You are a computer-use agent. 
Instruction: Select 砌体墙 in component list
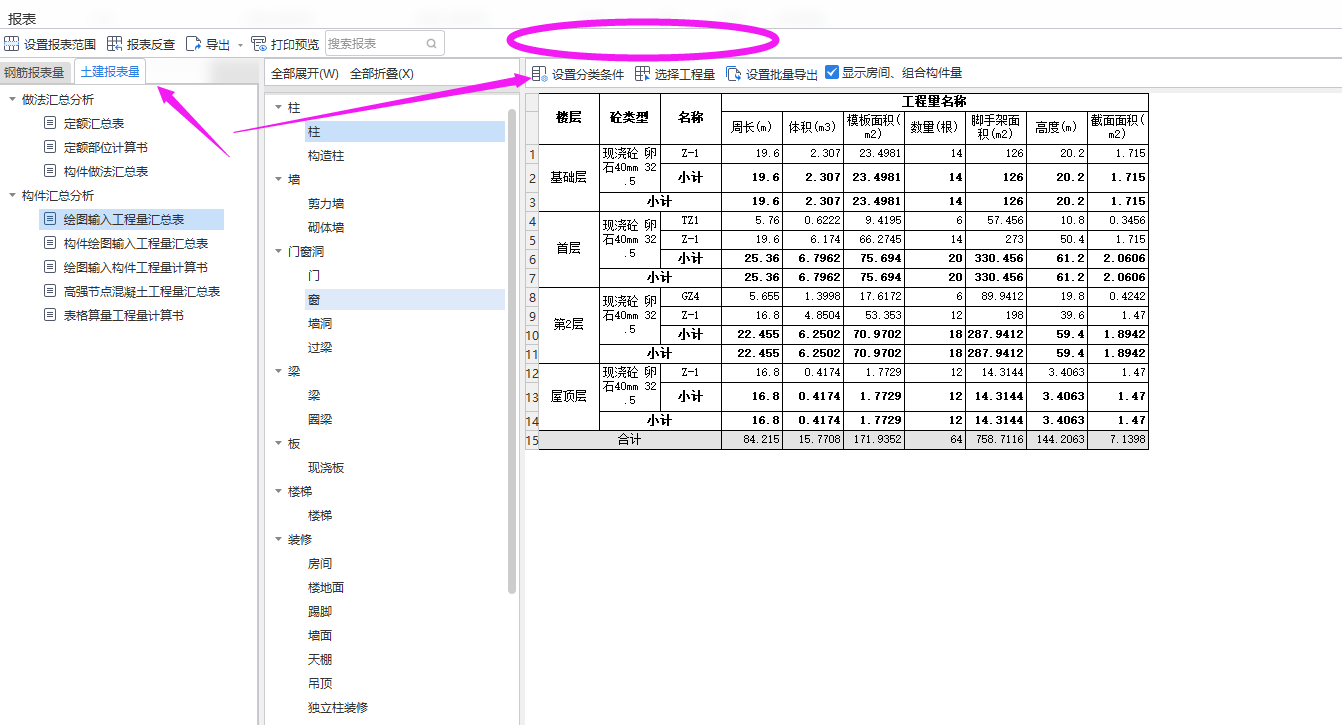point(326,228)
